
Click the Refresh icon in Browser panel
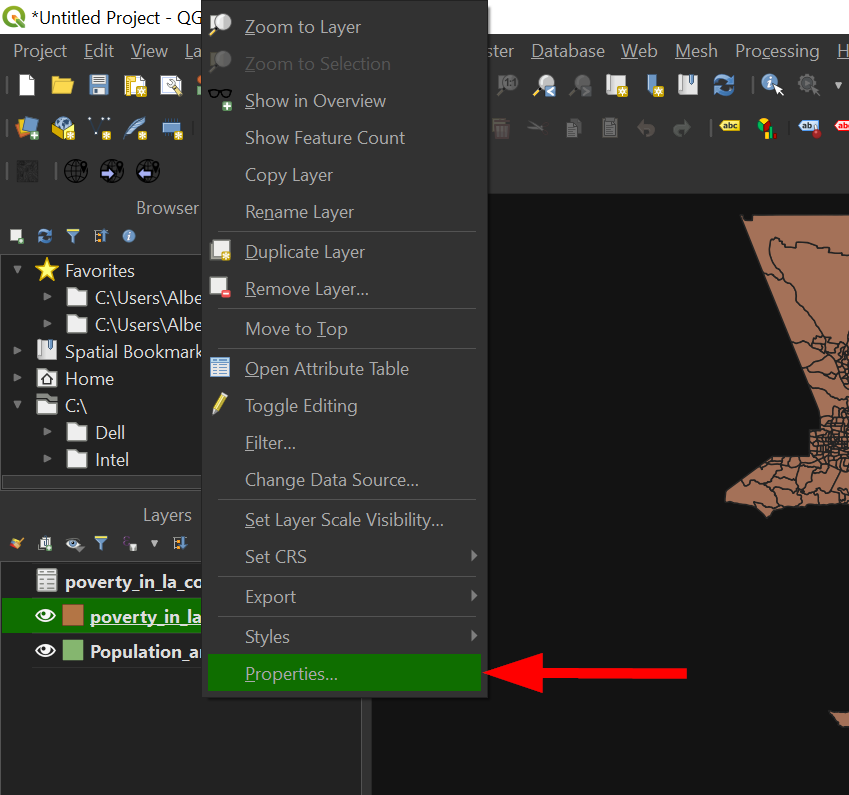click(x=45, y=236)
